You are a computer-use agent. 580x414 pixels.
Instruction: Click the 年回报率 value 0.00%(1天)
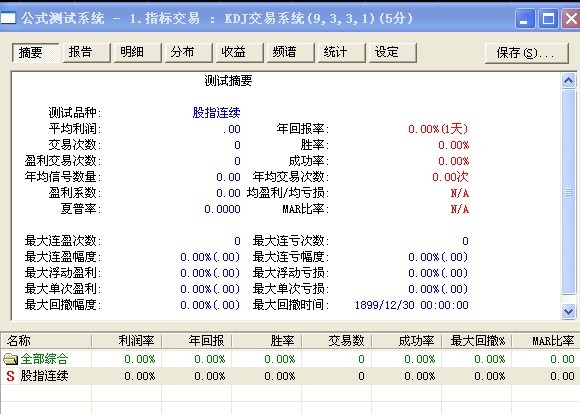438,129
